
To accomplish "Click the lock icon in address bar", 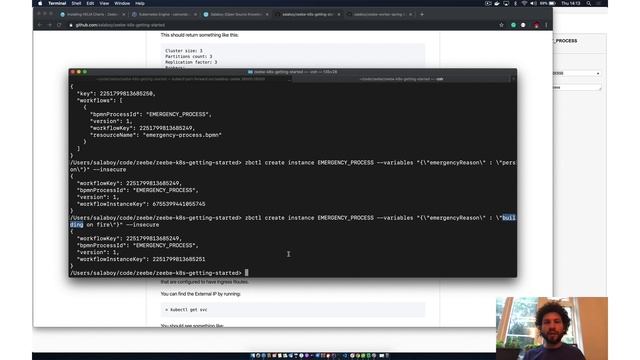I will tap(71, 25).
